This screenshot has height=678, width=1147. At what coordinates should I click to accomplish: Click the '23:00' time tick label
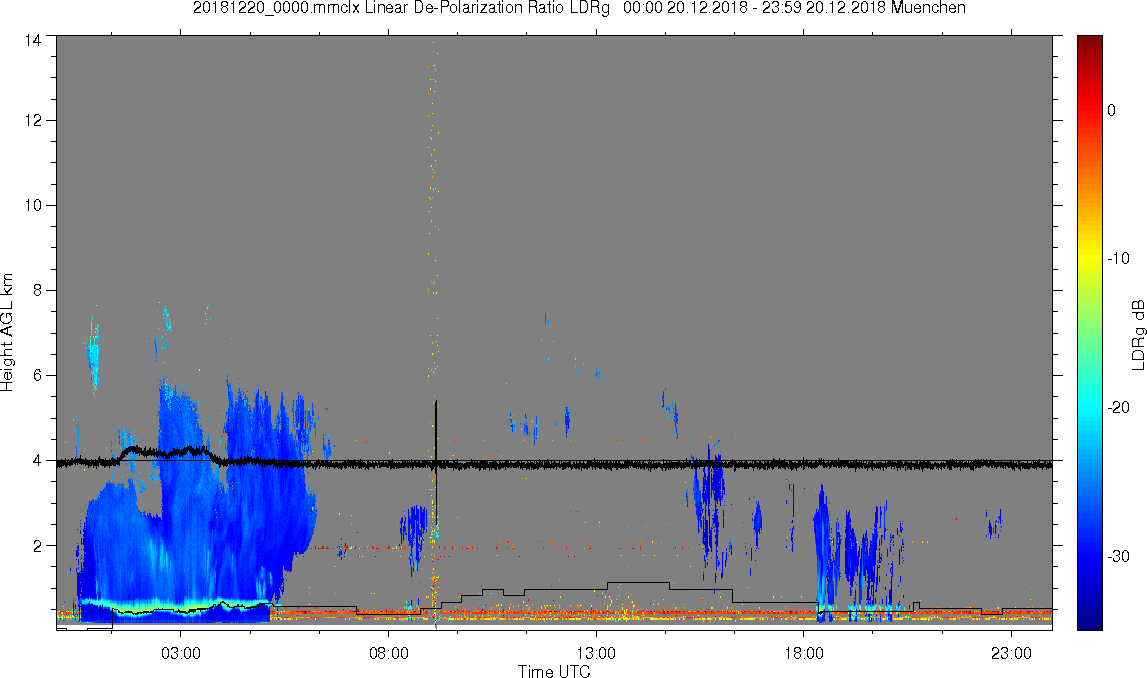1012,653
